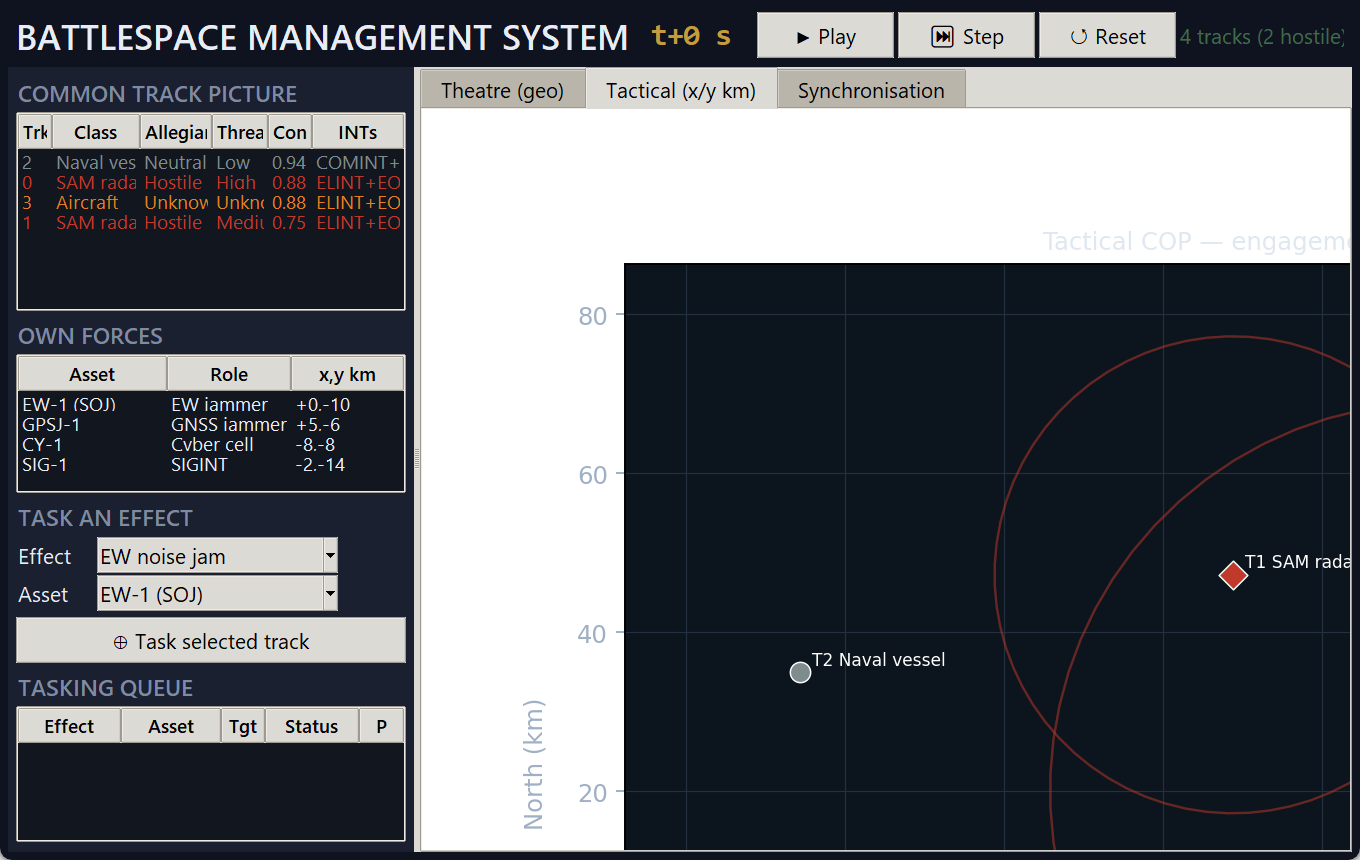Click the Asset column header in Own Forces
Viewport: 1360px width, 860px height.
[92, 374]
